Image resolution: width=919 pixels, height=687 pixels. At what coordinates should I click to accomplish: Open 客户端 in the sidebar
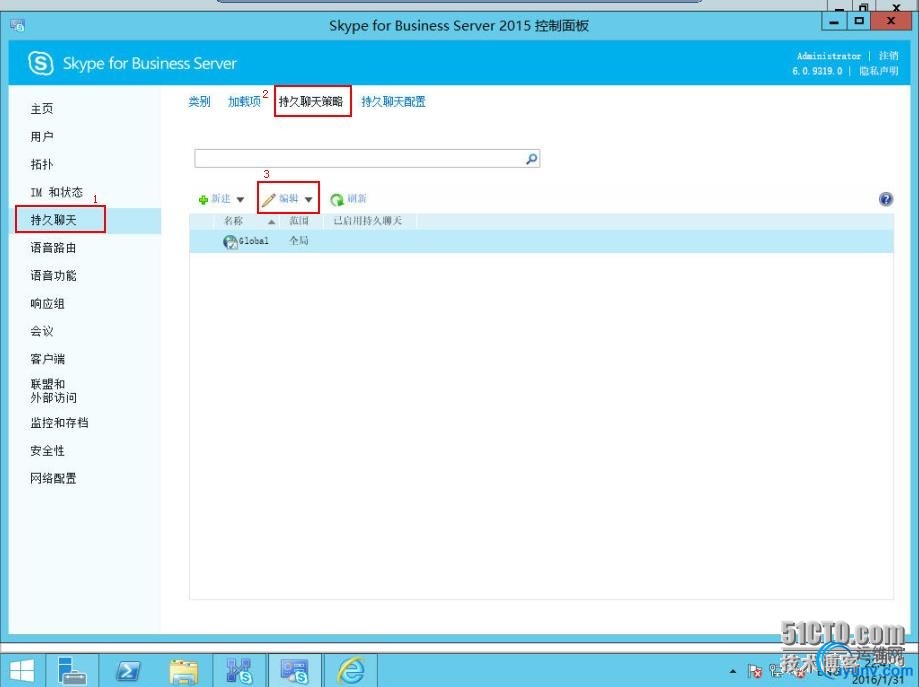coord(47,359)
